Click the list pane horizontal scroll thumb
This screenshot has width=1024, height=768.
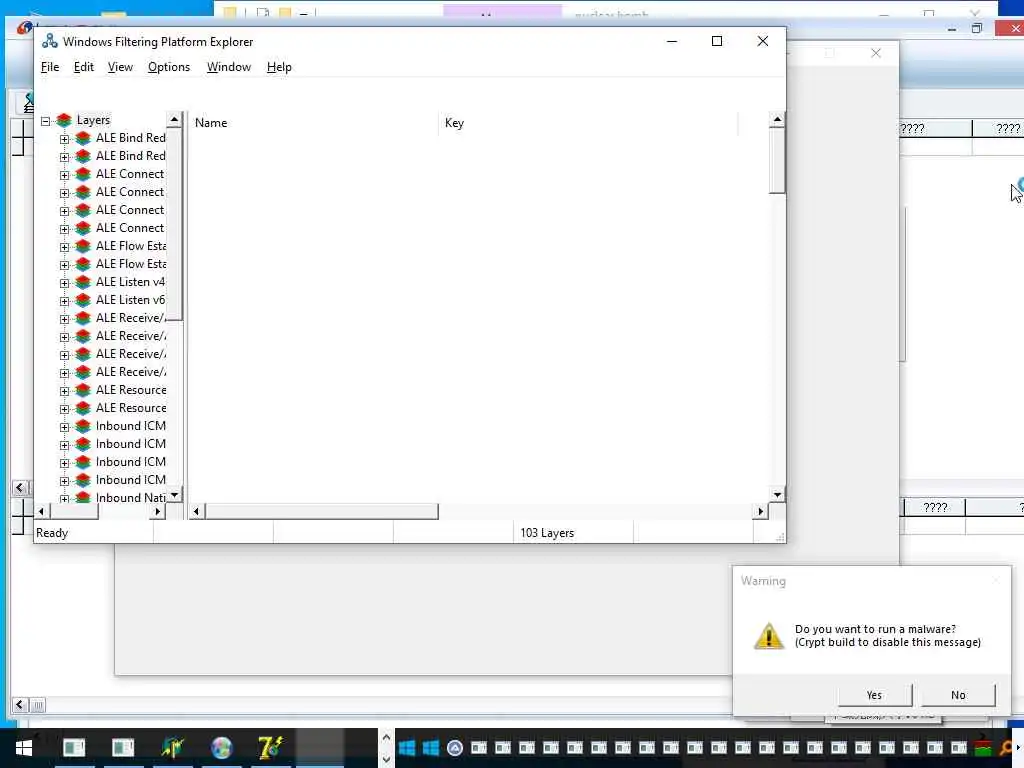pyautogui.click(x=321, y=512)
